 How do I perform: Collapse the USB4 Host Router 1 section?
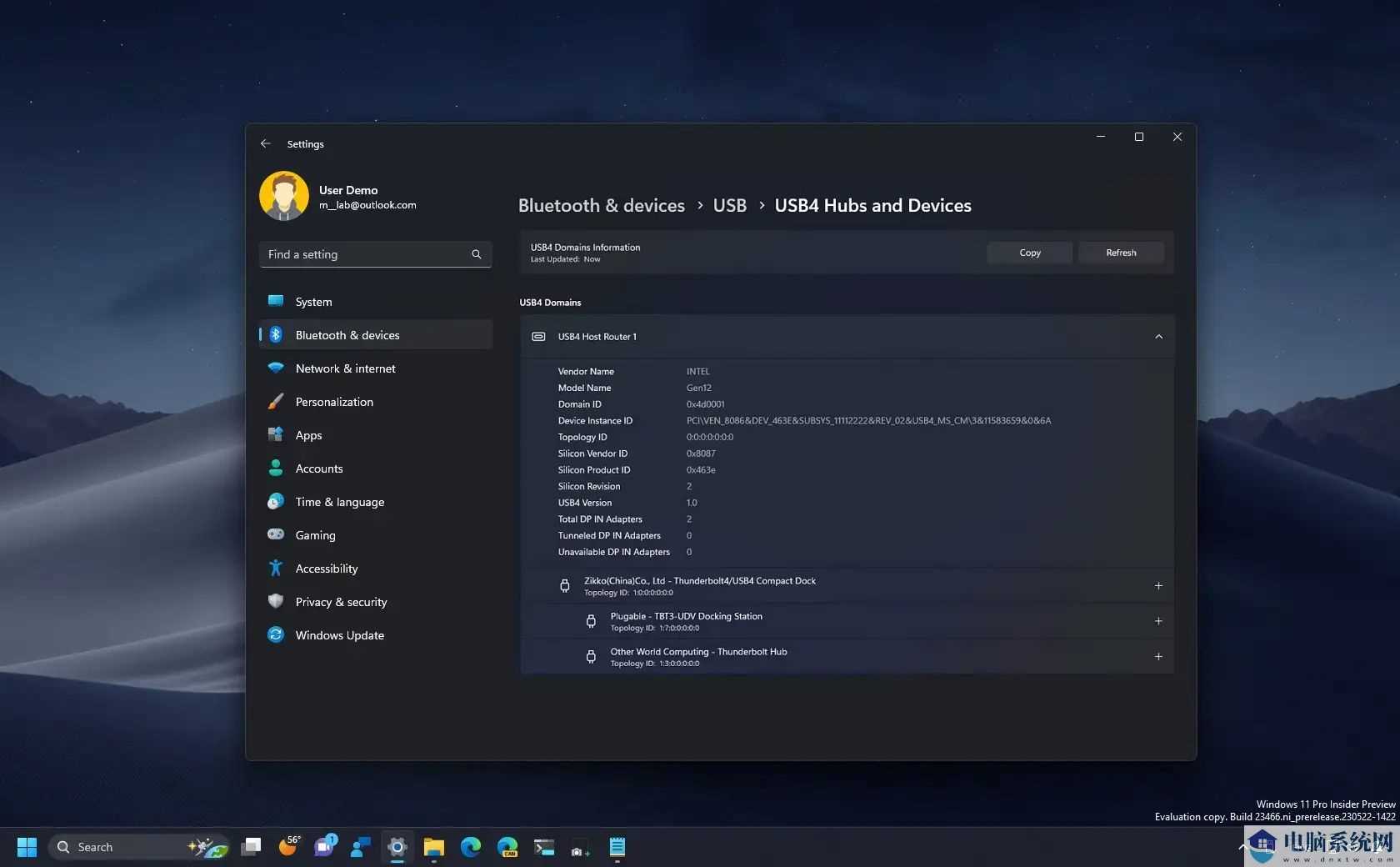1158,337
